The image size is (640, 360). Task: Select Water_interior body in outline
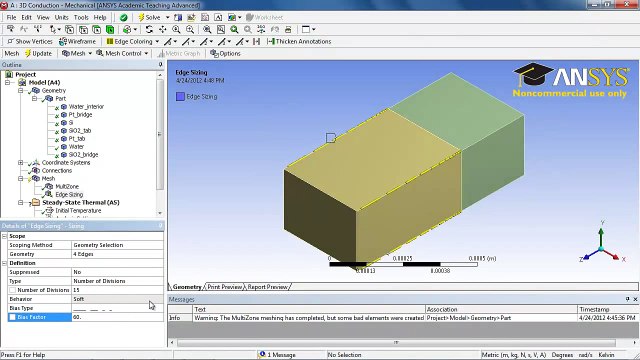tap(86, 107)
